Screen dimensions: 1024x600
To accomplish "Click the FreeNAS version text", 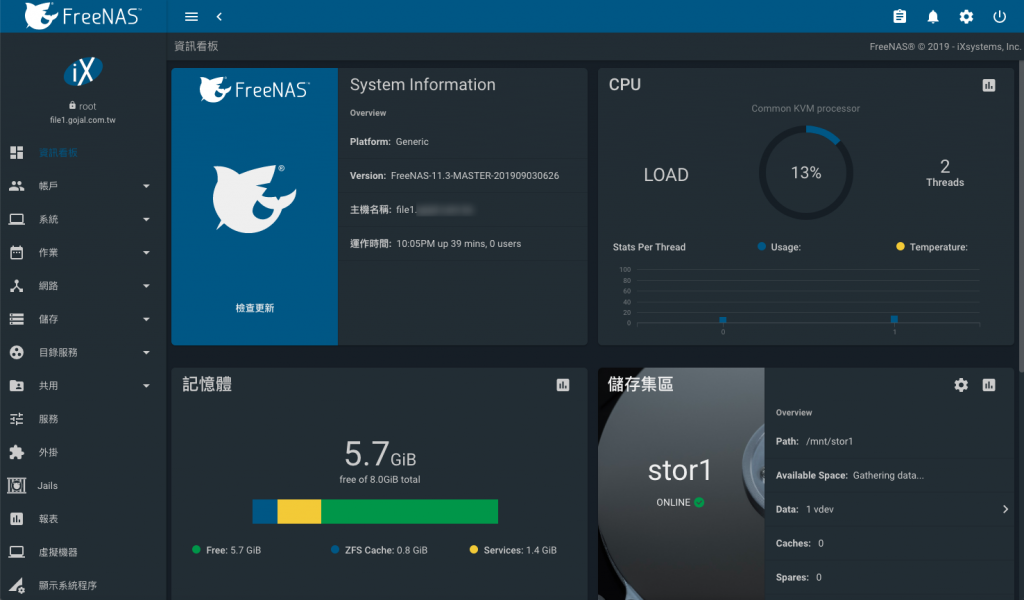I will coord(475,176).
